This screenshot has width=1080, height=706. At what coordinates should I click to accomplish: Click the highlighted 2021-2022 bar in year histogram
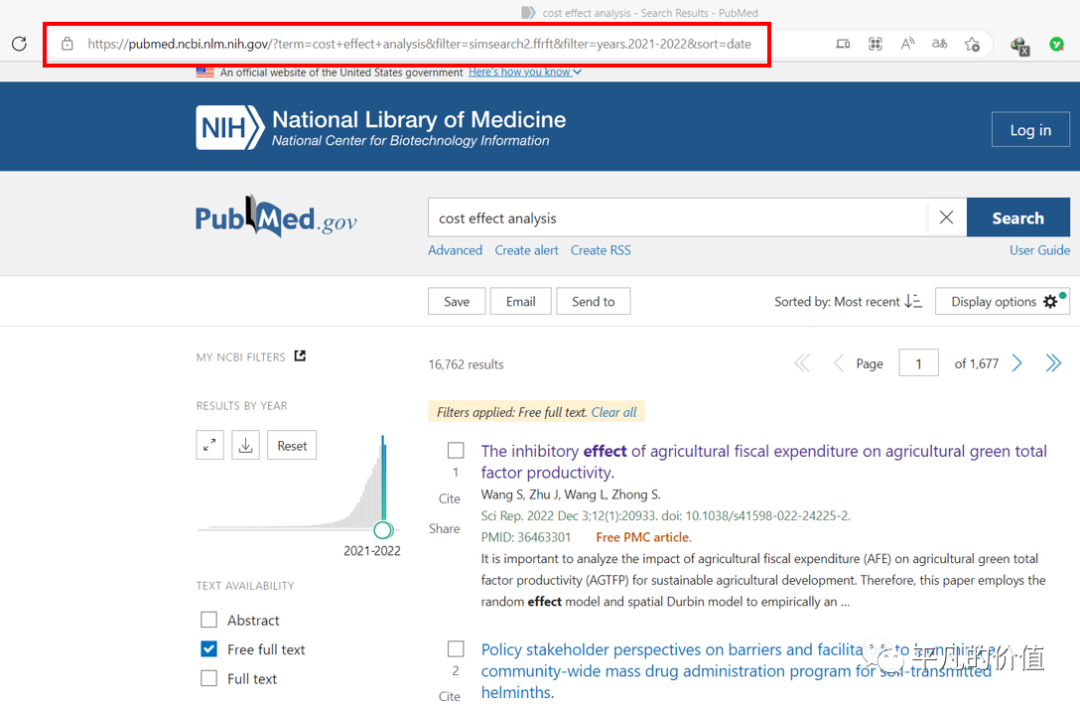tap(384, 480)
